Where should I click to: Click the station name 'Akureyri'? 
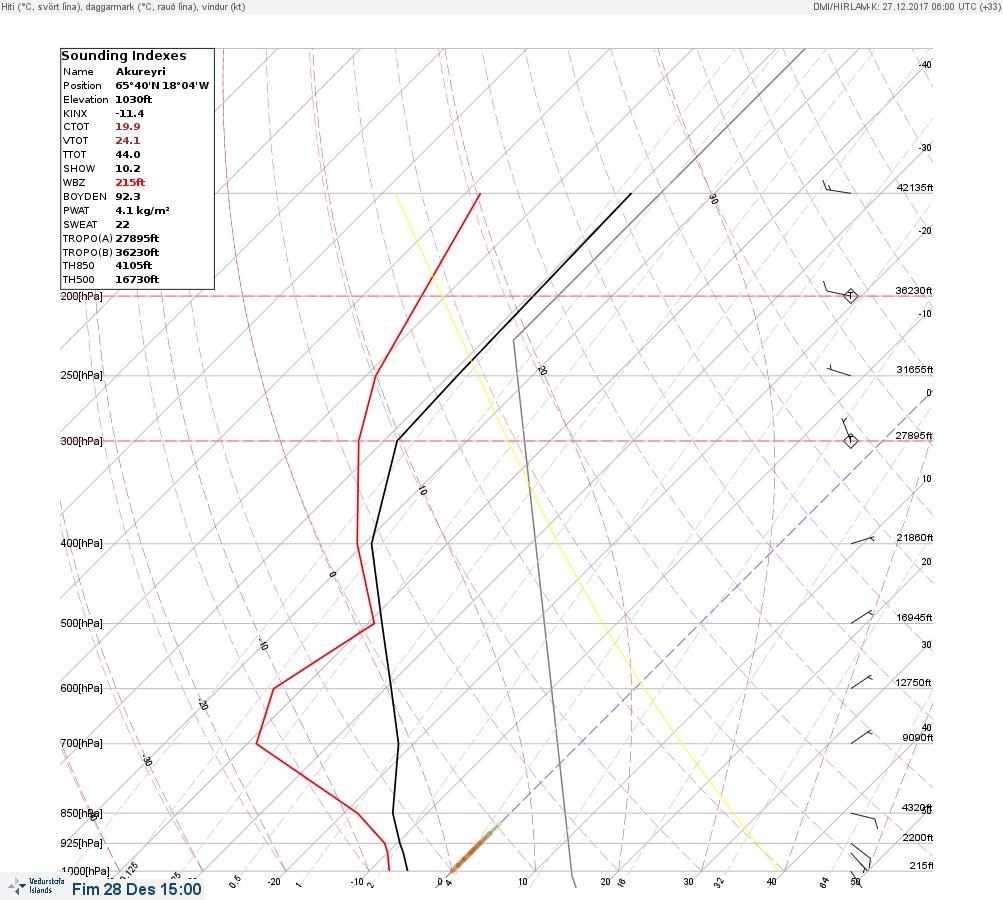(x=141, y=72)
